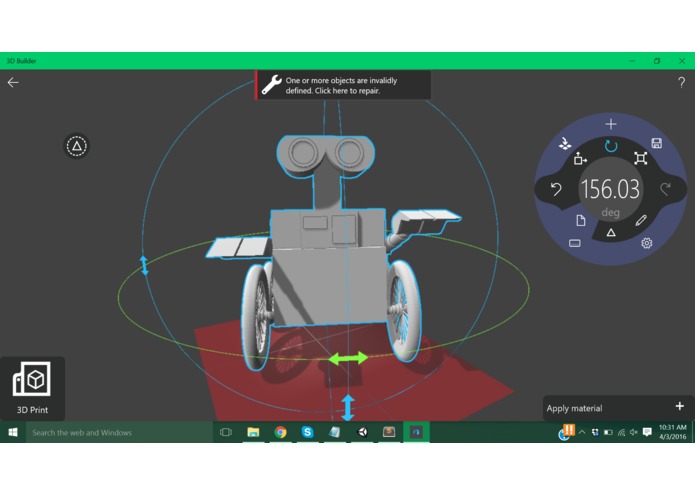Click the blue vertical arrow handle at bottom
695x494 pixels.
pos(348,407)
